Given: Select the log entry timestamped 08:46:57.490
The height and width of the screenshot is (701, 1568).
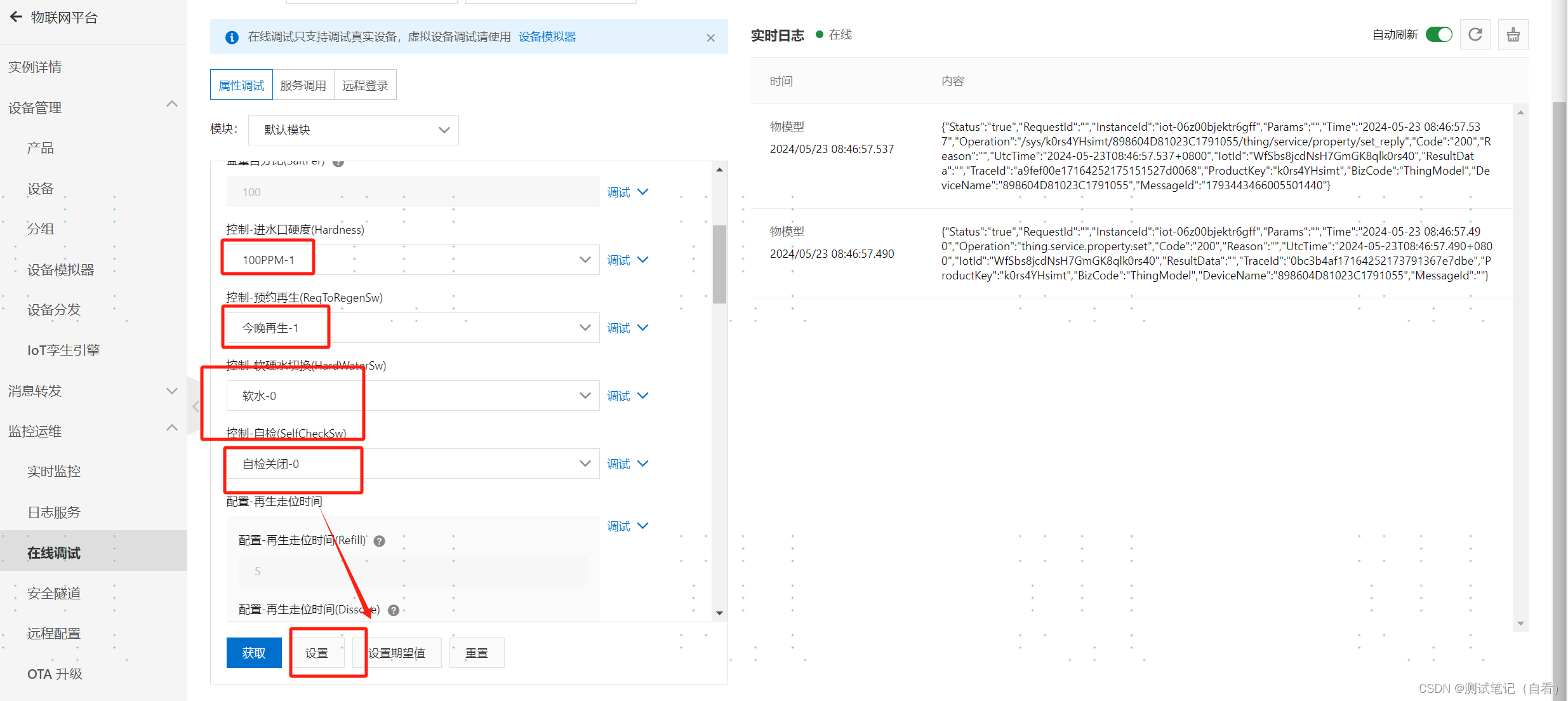Looking at the screenshot, I should coord(1132,253).
